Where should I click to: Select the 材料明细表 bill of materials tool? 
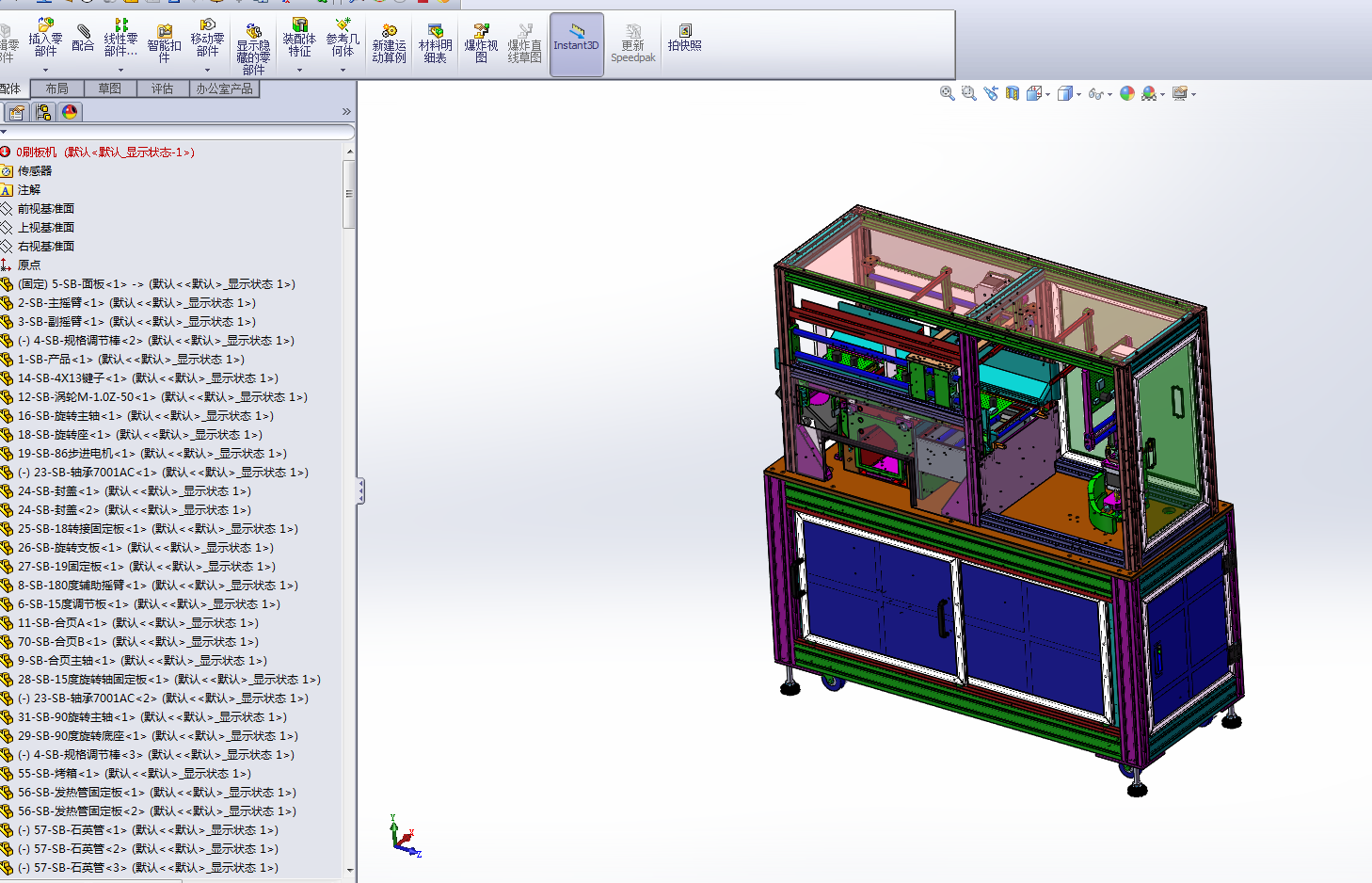click(435, 44)
